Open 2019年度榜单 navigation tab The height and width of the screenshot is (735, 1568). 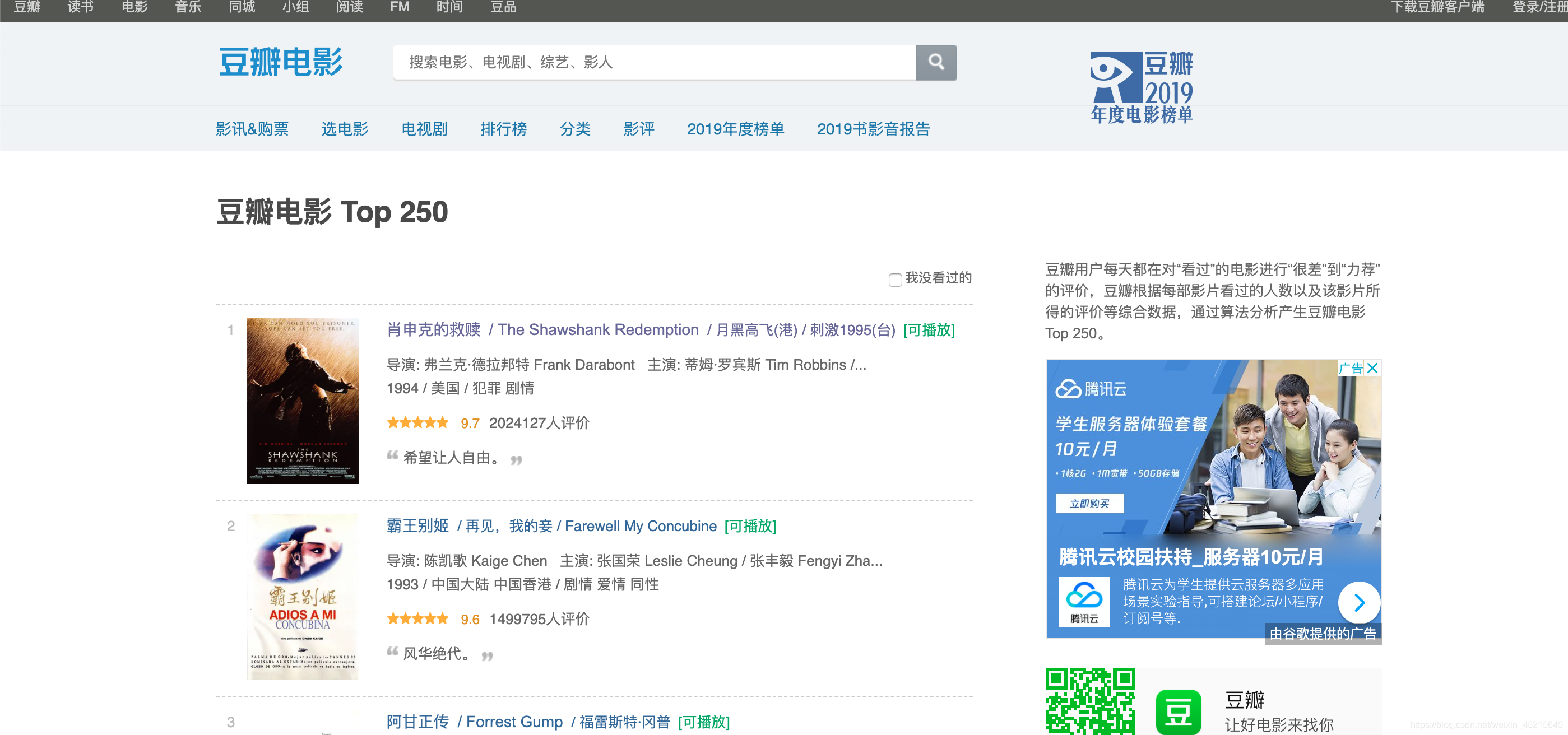735,129
